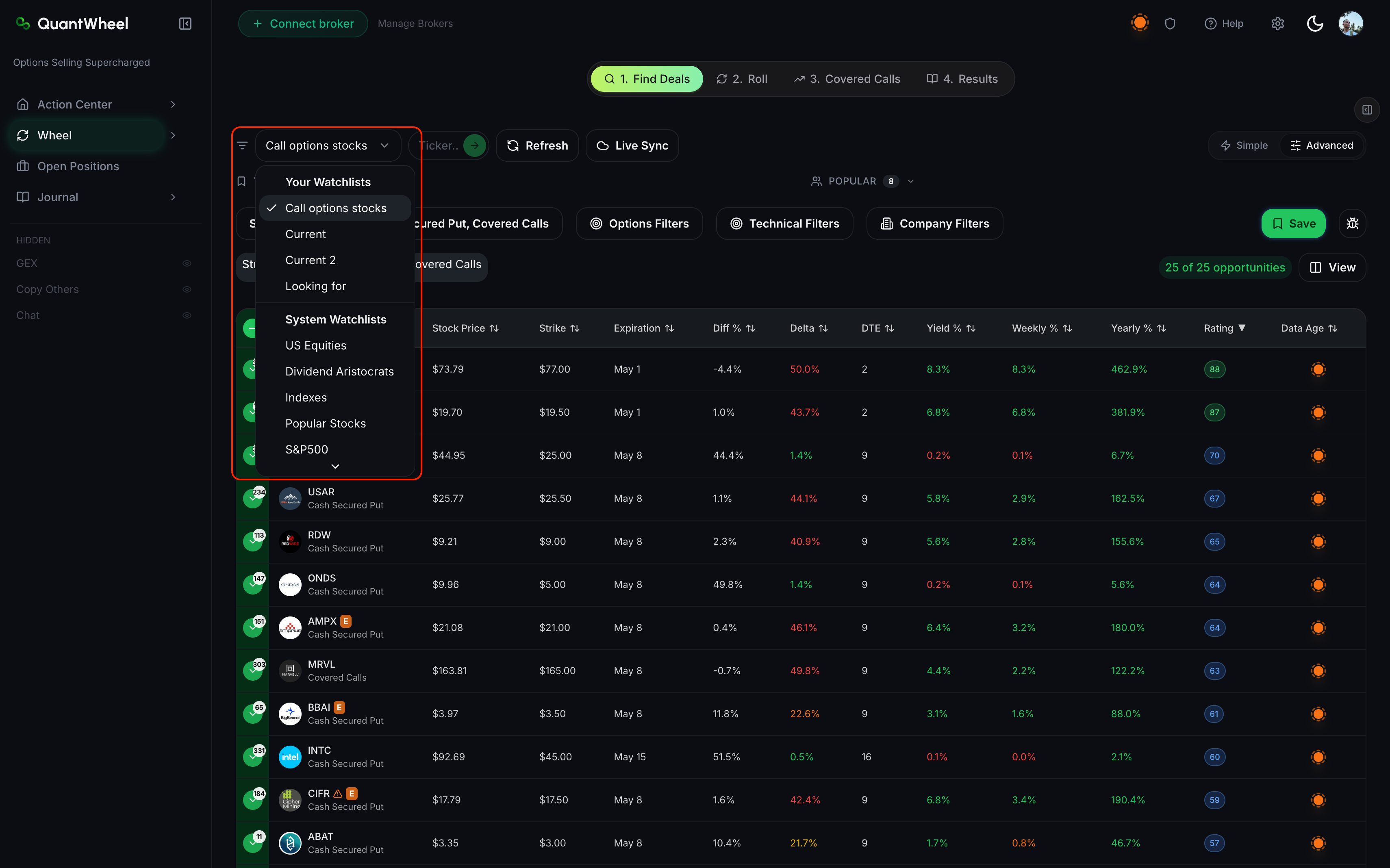
Task: Collapse the Call options stocks watchlist dropdown
Action: tap(328, 146)
